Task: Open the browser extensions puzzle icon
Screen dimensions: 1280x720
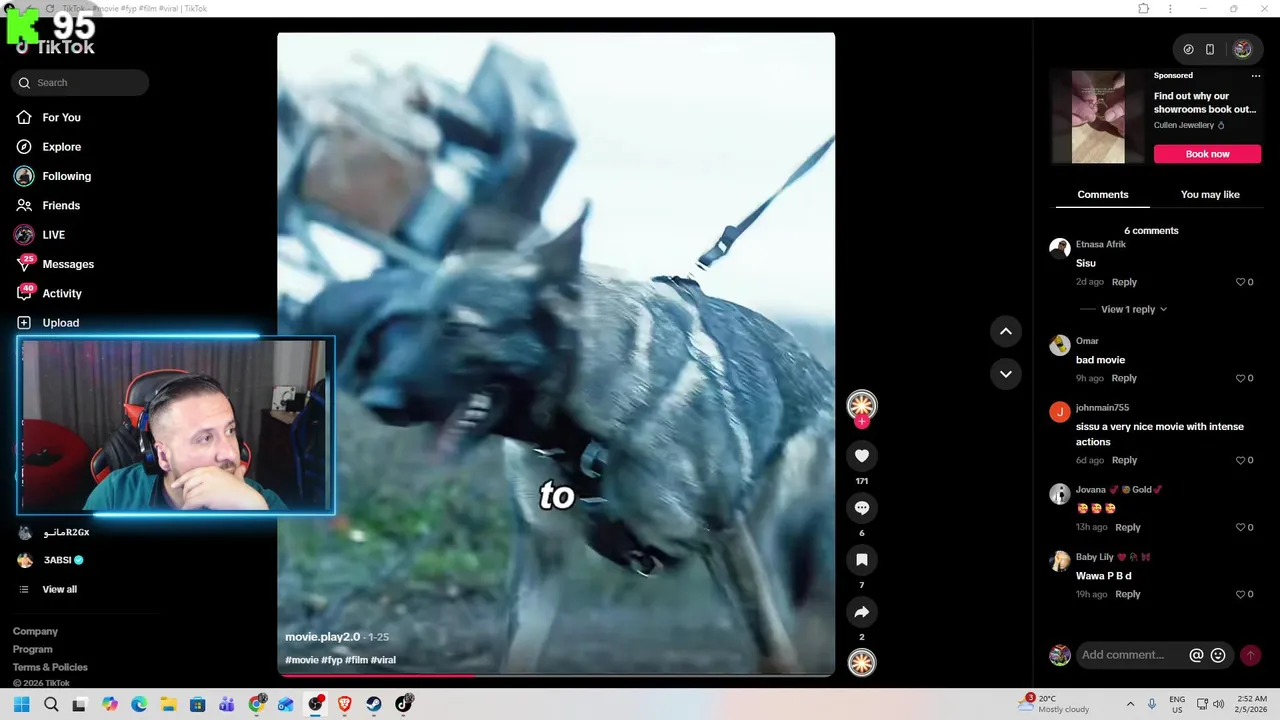Action: pos(1143,8)
